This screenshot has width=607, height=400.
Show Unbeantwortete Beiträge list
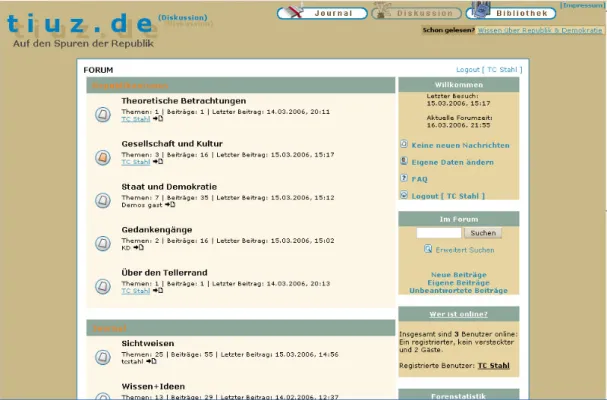tap(459, 290)
